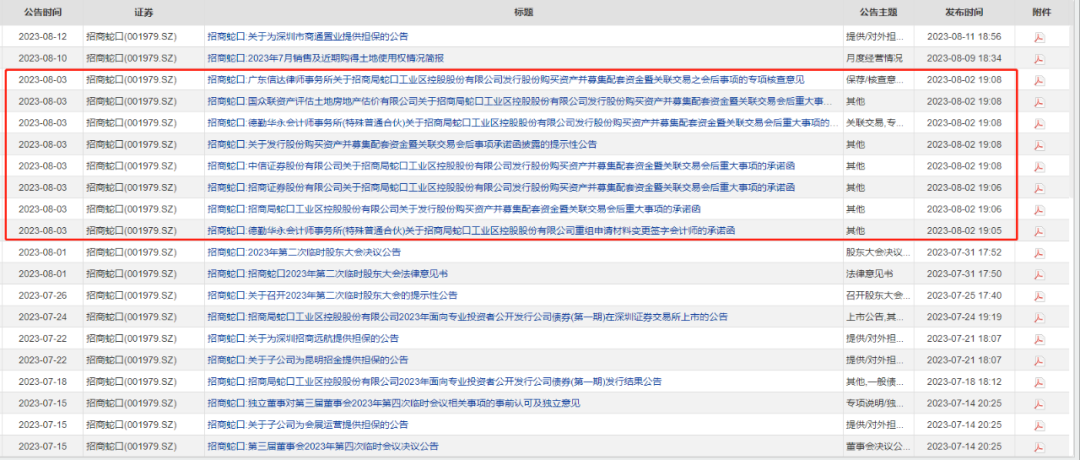
Task: Open PDF for 承诺函披露的提示性公告 row
Action: tap(1039, 145)
